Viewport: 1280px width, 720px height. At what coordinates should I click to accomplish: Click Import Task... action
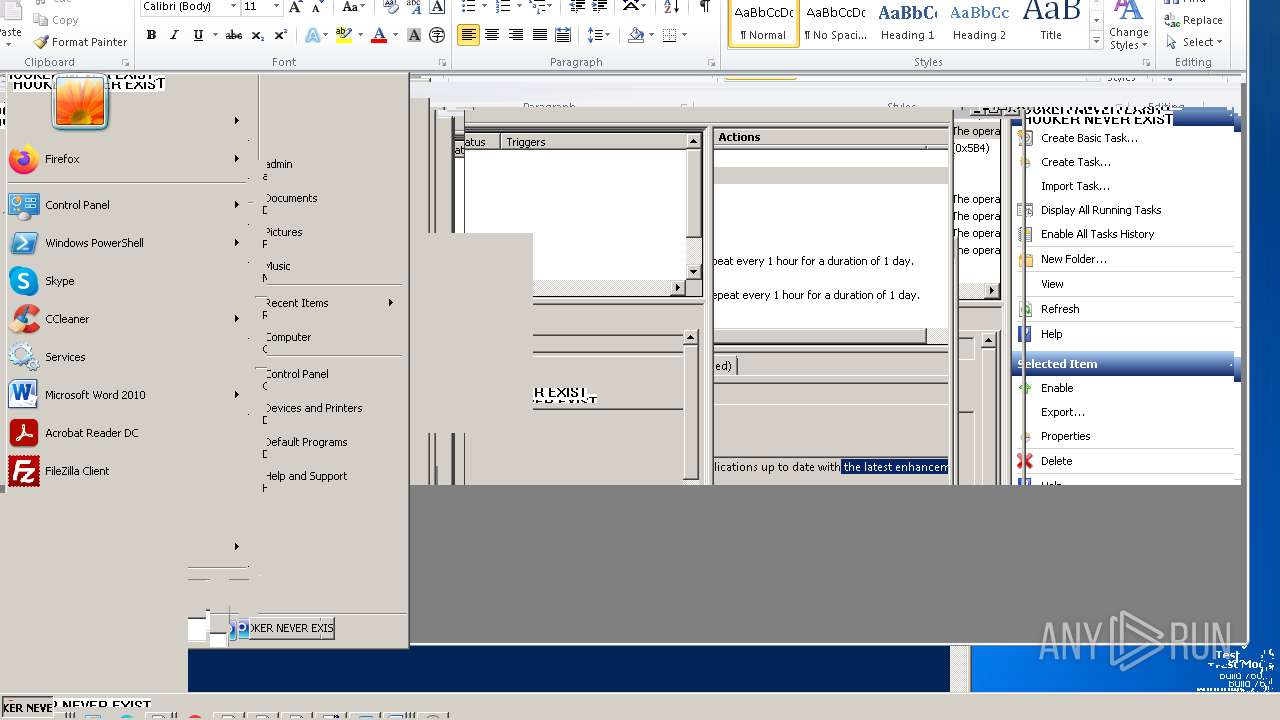point(1075,186)
